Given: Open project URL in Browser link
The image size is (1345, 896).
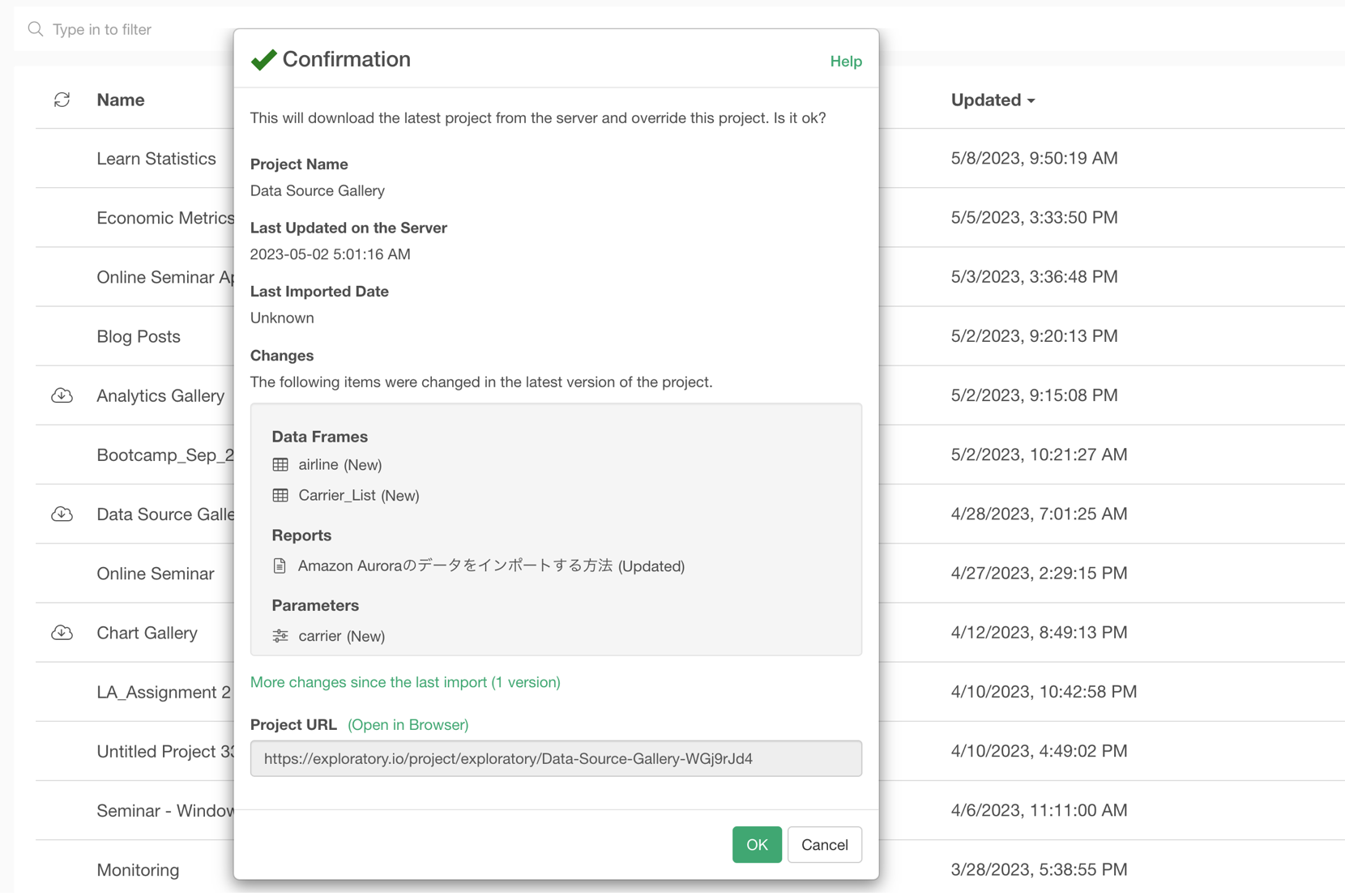Looking at the screenshot, I should tap(408, 724).
